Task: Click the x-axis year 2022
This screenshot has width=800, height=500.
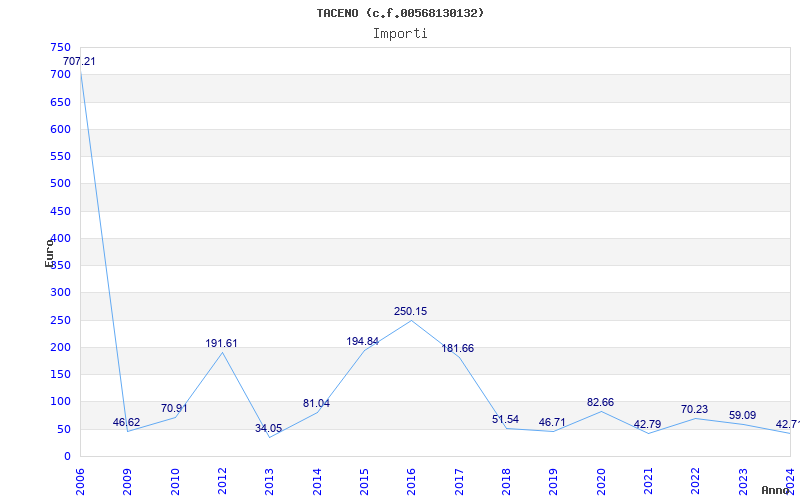Action: pos(695,481)
